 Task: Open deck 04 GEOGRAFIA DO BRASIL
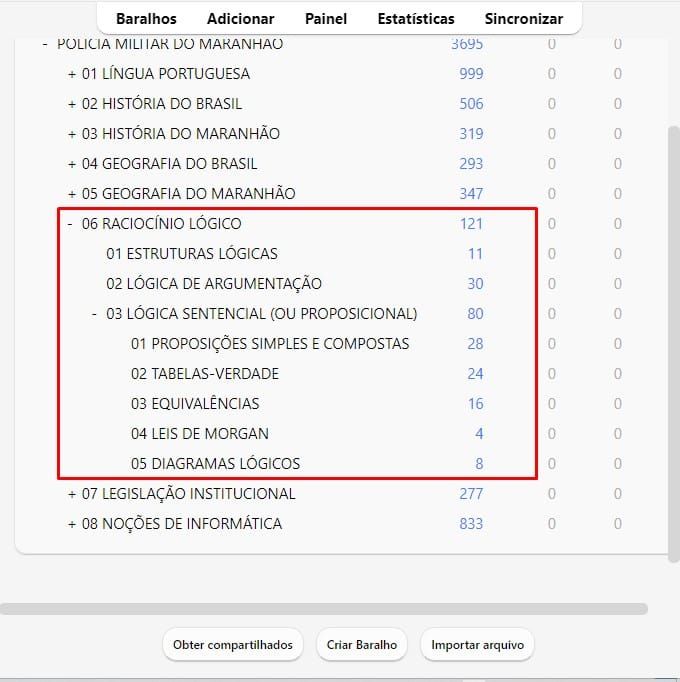click(169, 164)
